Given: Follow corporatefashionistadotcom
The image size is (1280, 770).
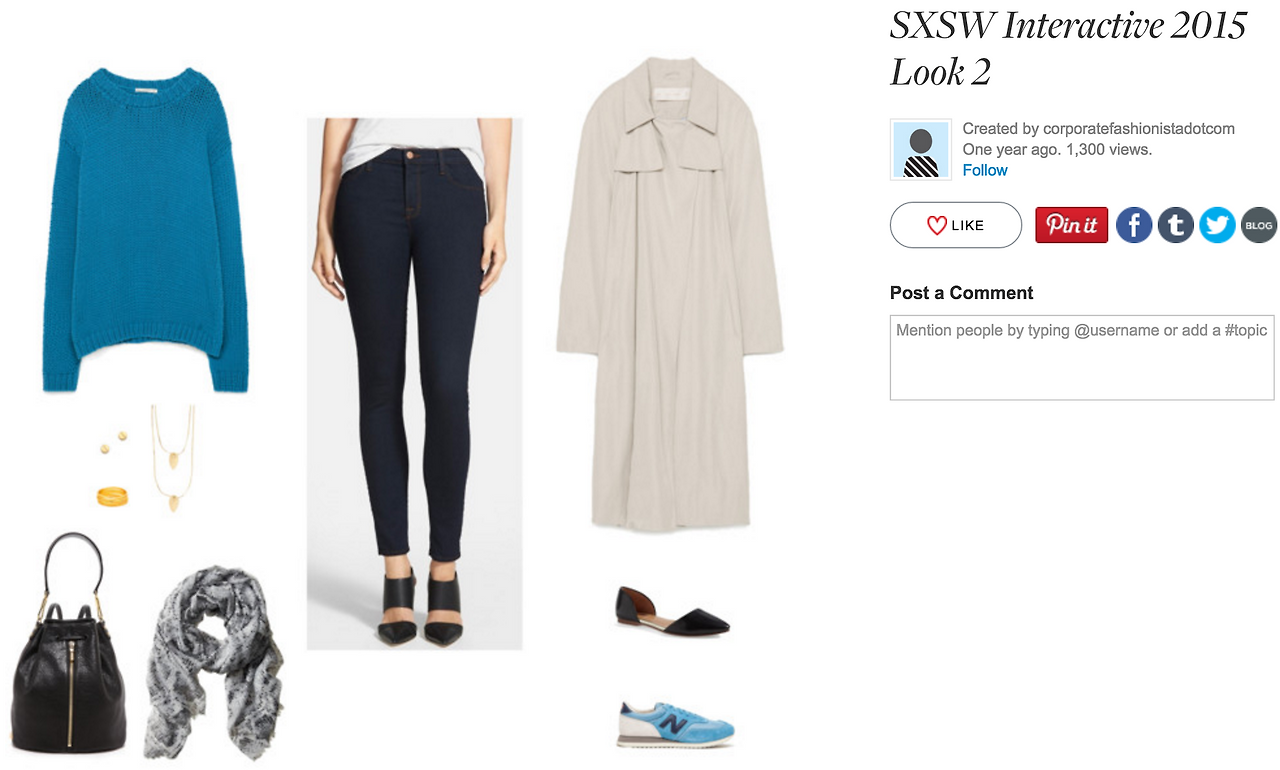Looking at the screenshot, I should coord(984,170).
